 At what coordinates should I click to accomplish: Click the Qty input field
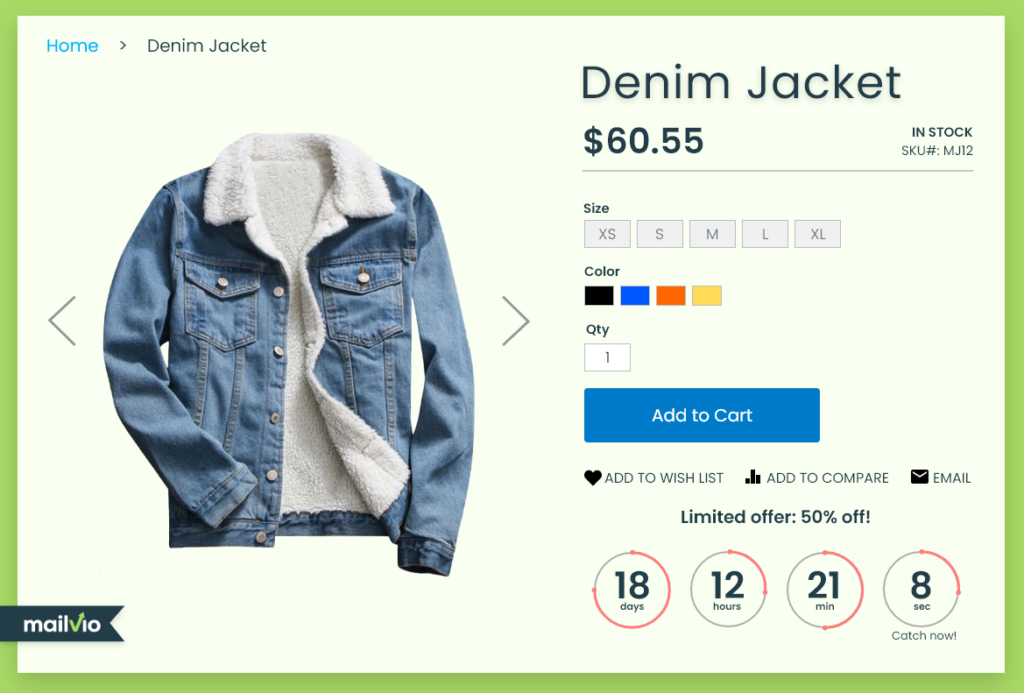point(607,357)
